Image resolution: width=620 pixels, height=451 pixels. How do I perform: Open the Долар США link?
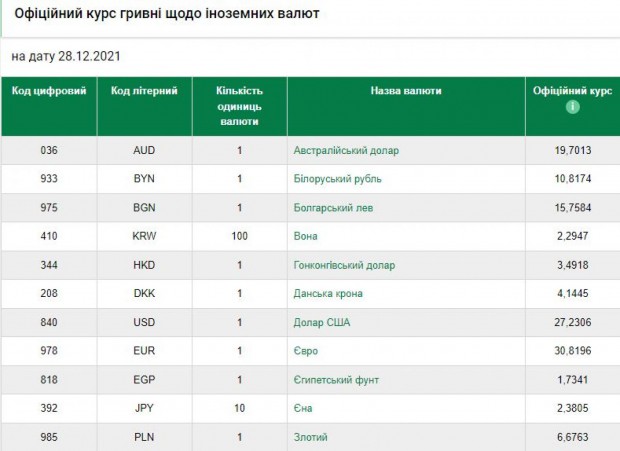pyautogui.click(x=322, y=323)
